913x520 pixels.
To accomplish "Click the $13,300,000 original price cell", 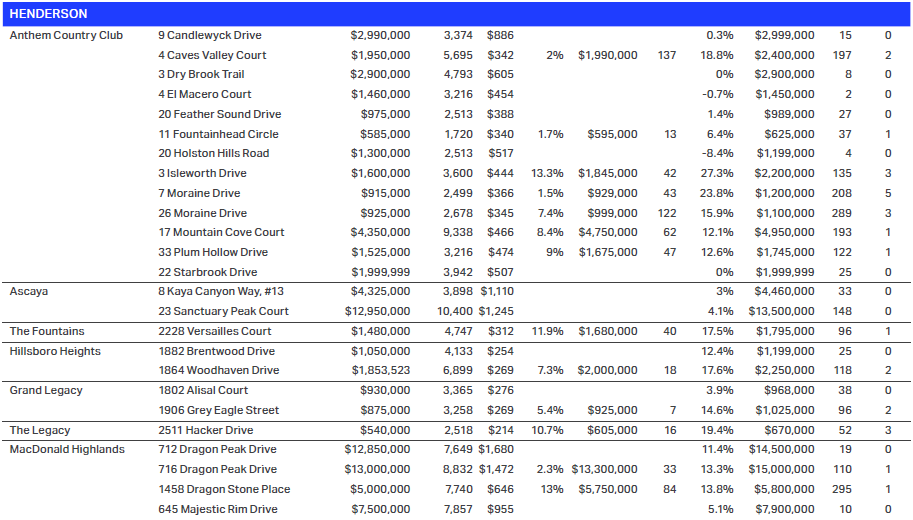I will 604,469.
